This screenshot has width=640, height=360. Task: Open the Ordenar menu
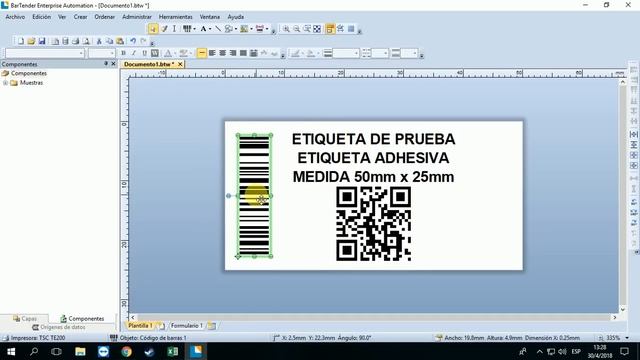(104, 17)
